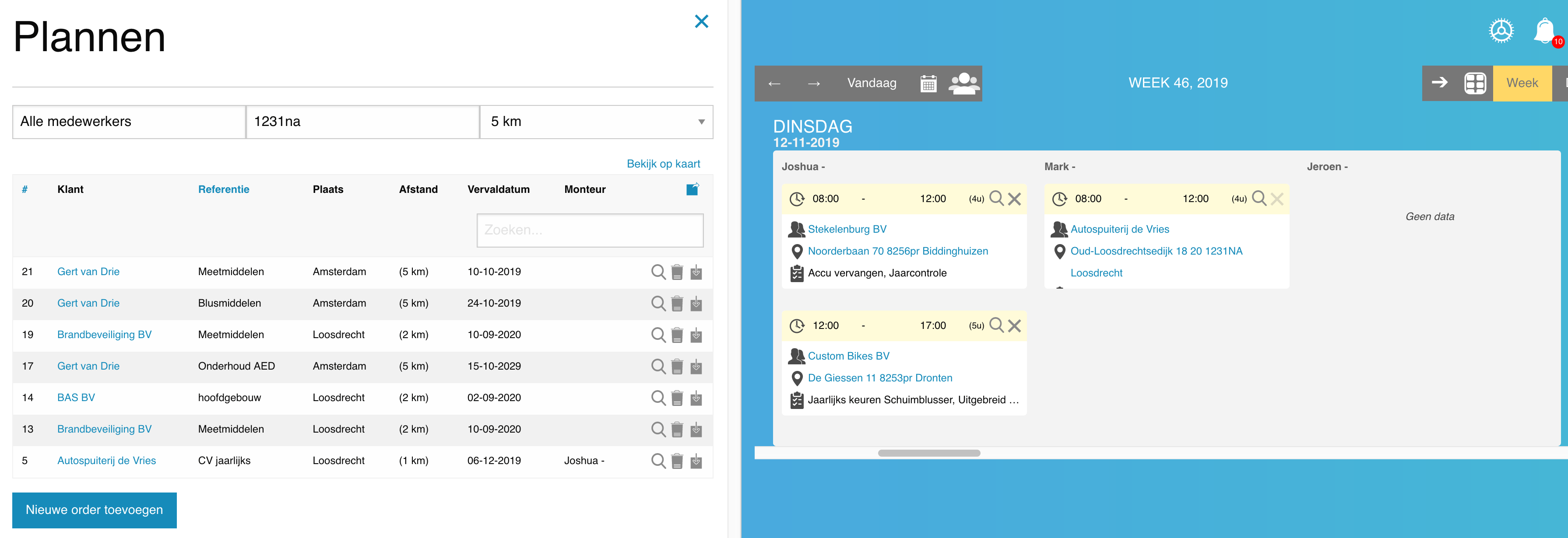Screen dimensions: 1568x538
Task: Open the Bekijk op kaart link
Action: tap(663, 164)
